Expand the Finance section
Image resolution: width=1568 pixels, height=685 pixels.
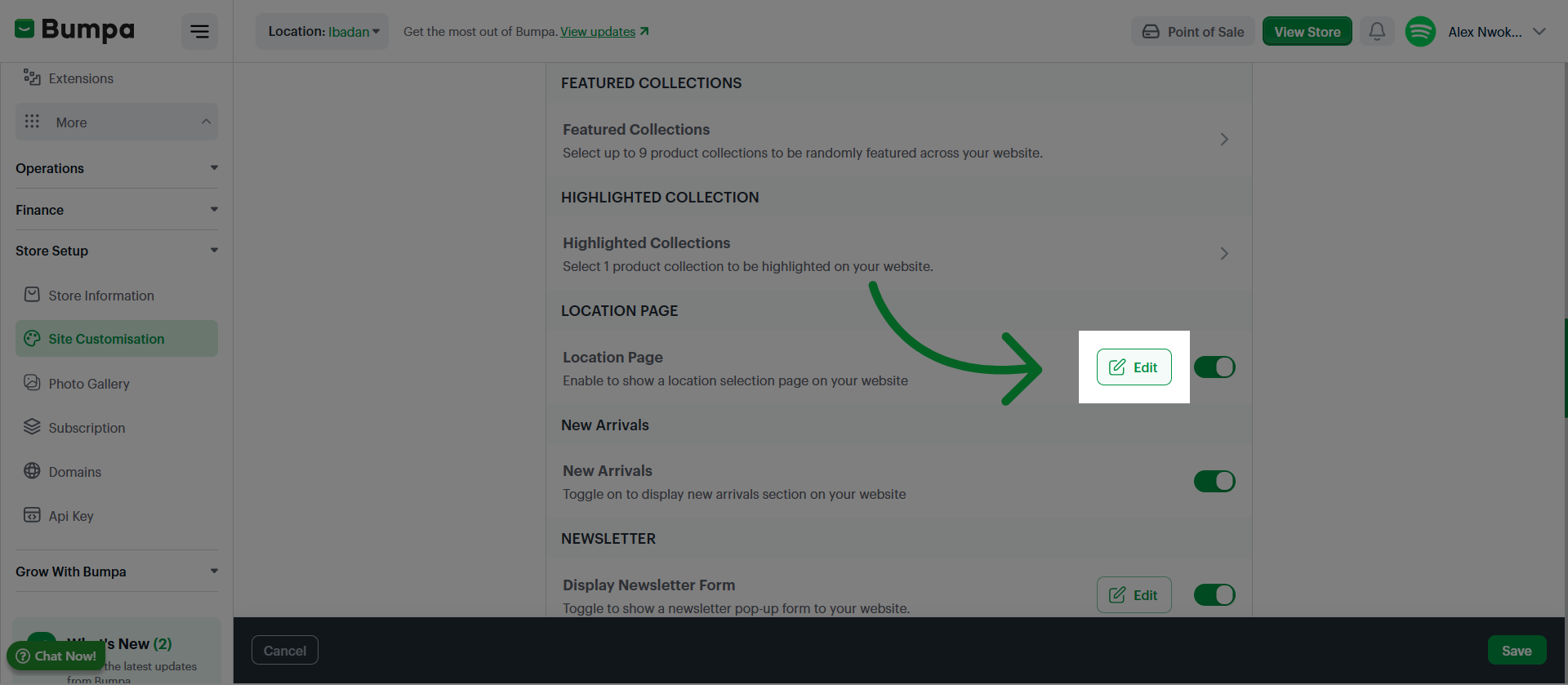117,210
